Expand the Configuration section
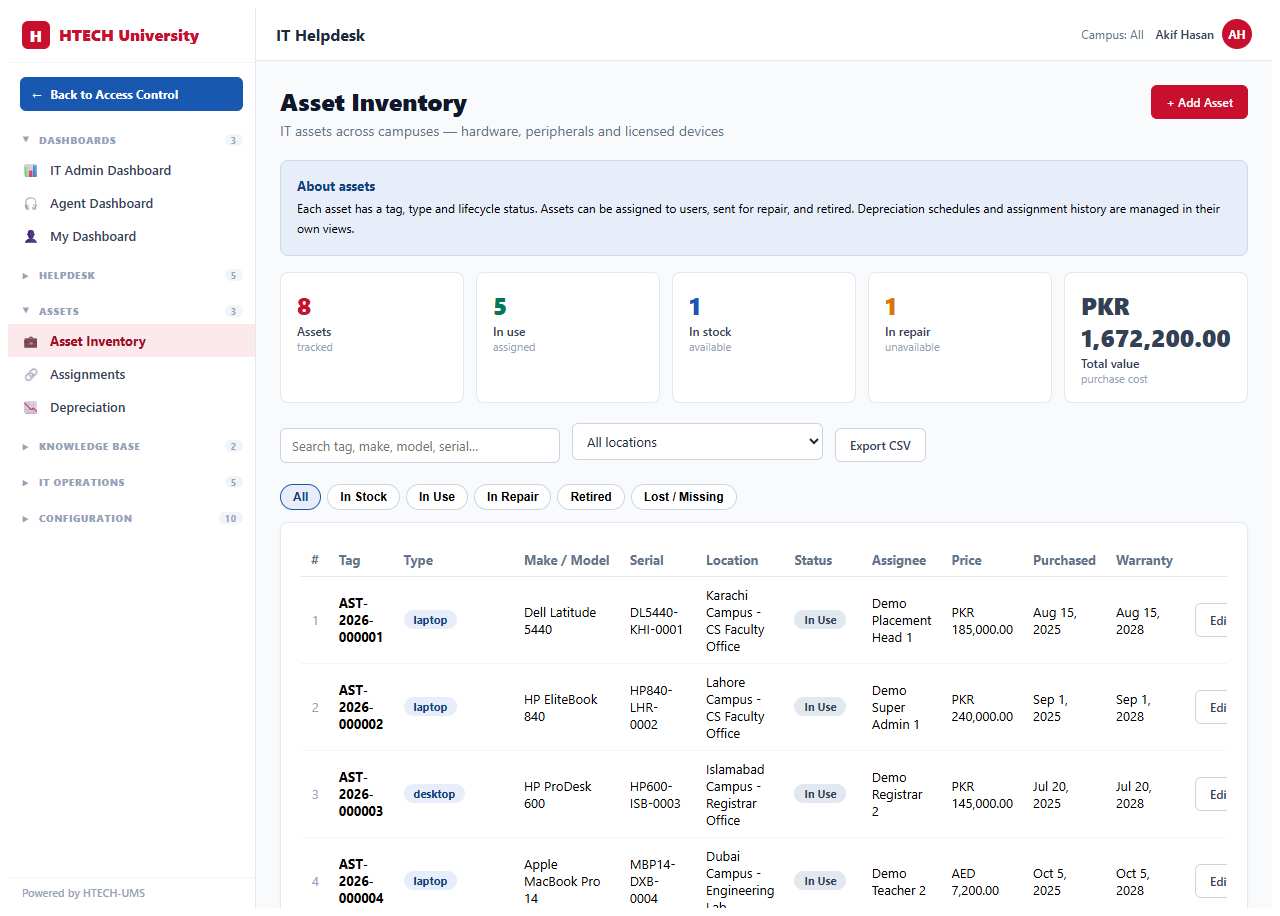Viewport: 1280px width, 916px height. click(x=131, y=519)
